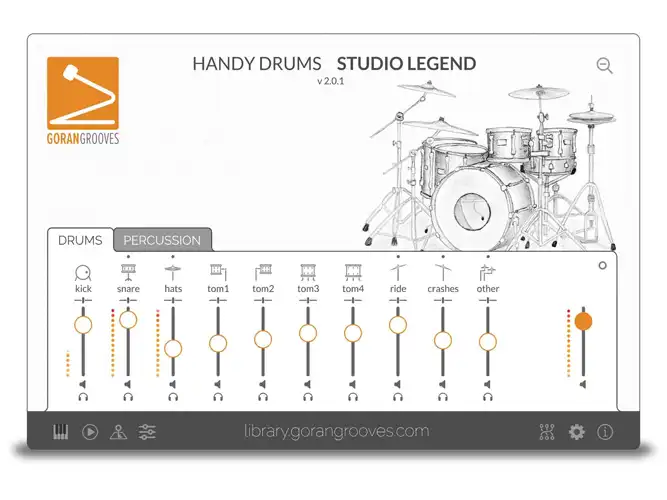The image size is (667, 500).
Task: Click the other instruments icon
Action: (488, 272)
